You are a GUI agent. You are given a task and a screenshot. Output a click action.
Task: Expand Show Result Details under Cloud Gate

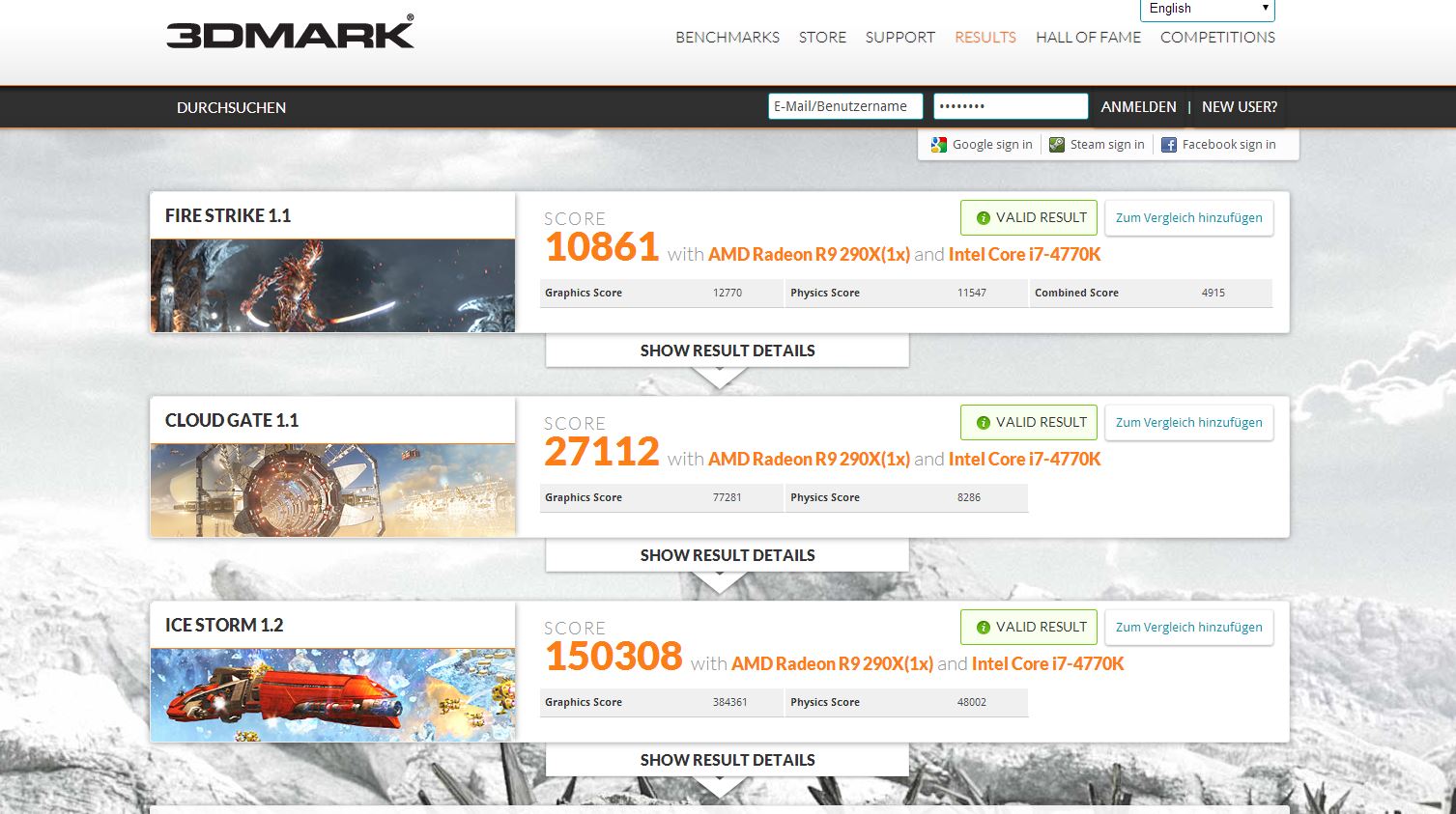[x=728, y=555]
